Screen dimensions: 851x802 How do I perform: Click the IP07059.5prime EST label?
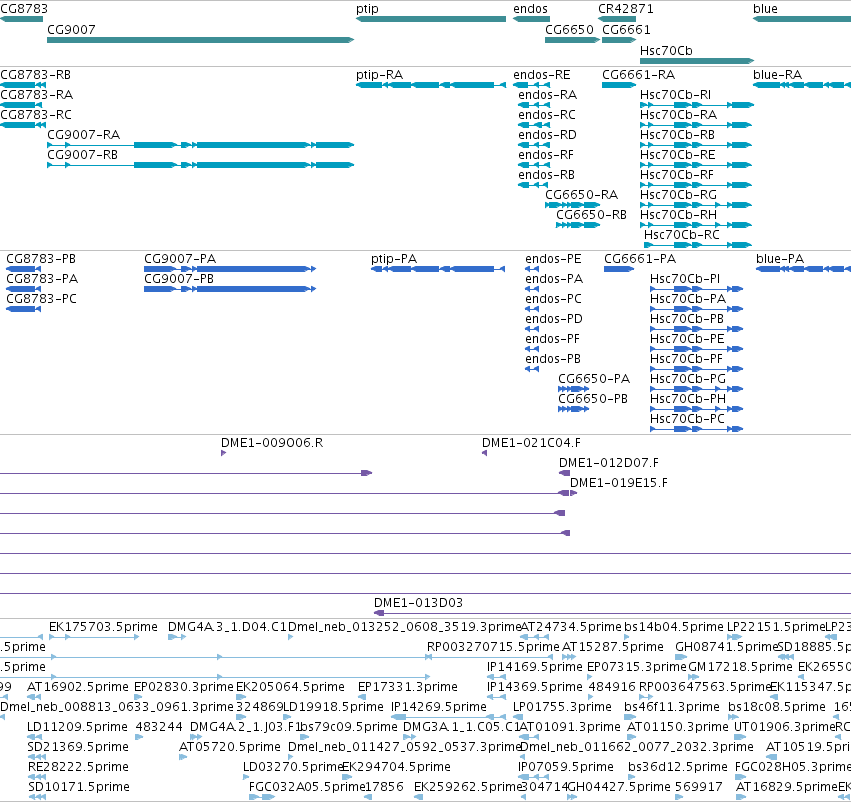(566, 766)
